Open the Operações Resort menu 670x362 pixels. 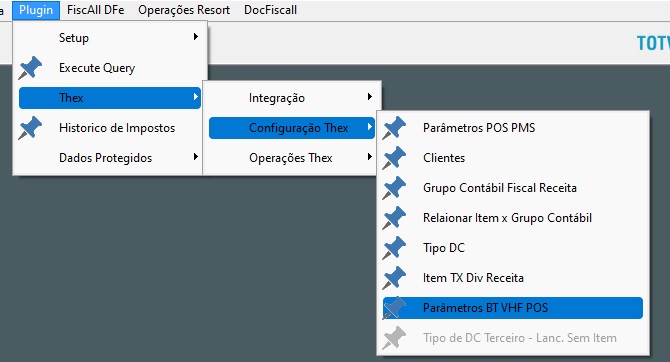(184, 10)
